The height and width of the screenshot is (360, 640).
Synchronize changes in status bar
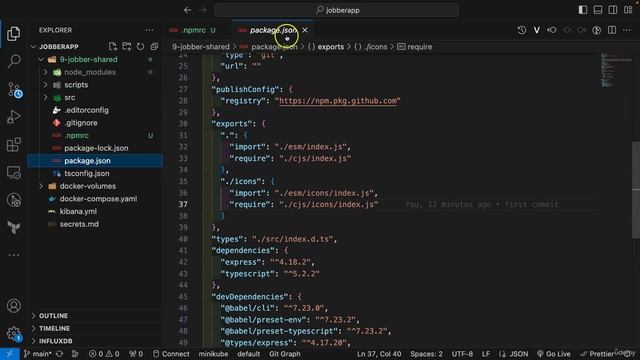60,354
